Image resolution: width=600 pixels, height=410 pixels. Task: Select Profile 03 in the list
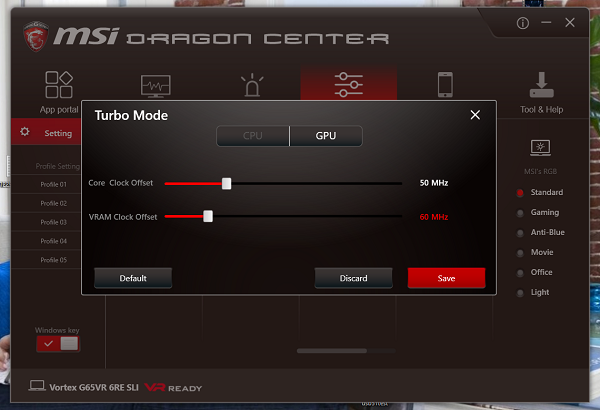[x=54, y=222]
